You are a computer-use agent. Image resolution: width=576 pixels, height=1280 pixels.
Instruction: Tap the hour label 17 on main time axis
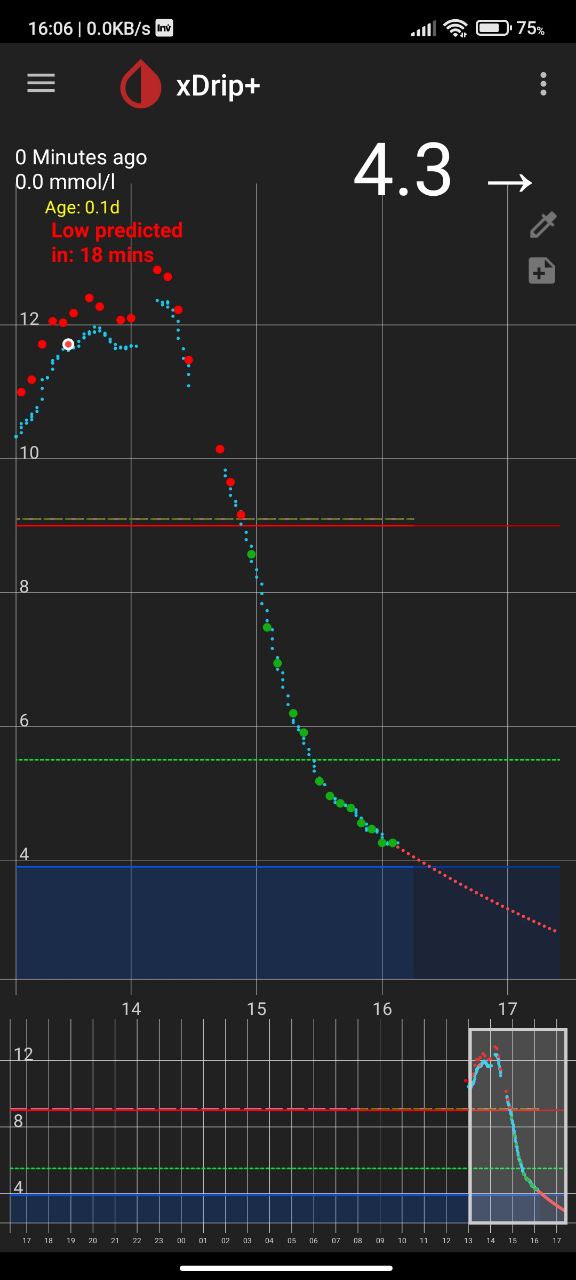(x=507, y=1008)
